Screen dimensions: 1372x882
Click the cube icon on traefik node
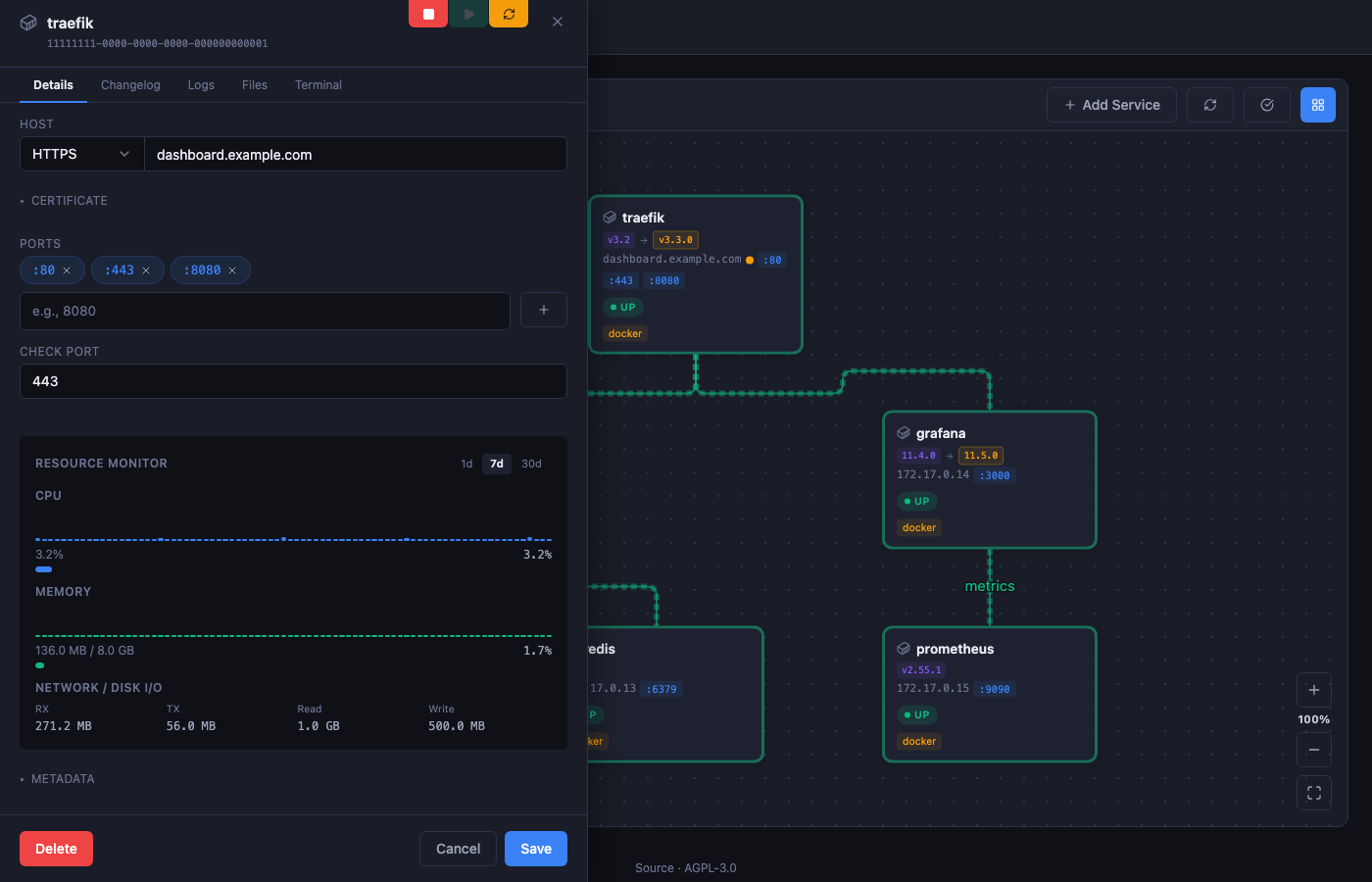(610, 218)
